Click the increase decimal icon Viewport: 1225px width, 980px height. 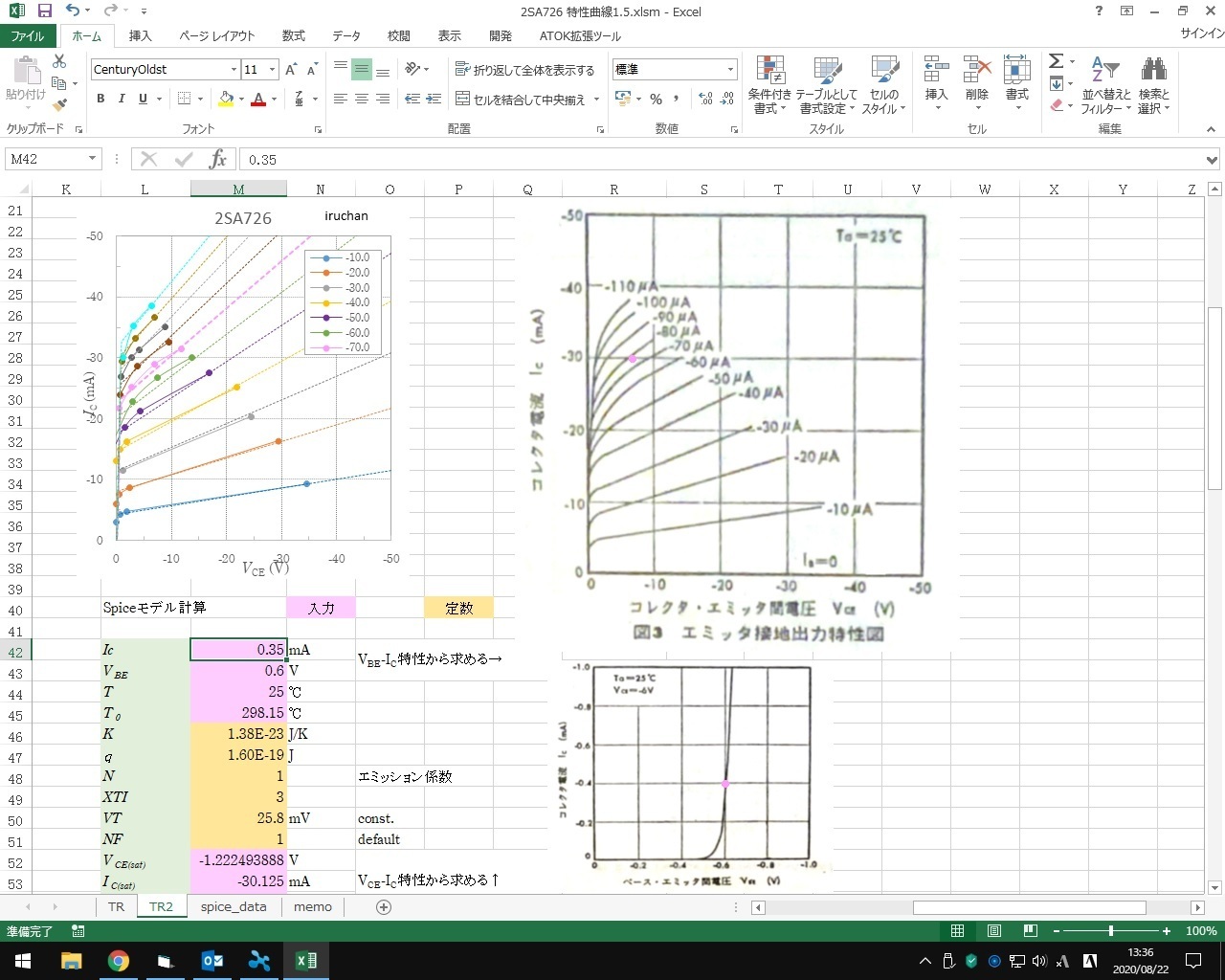pos(706,99)
